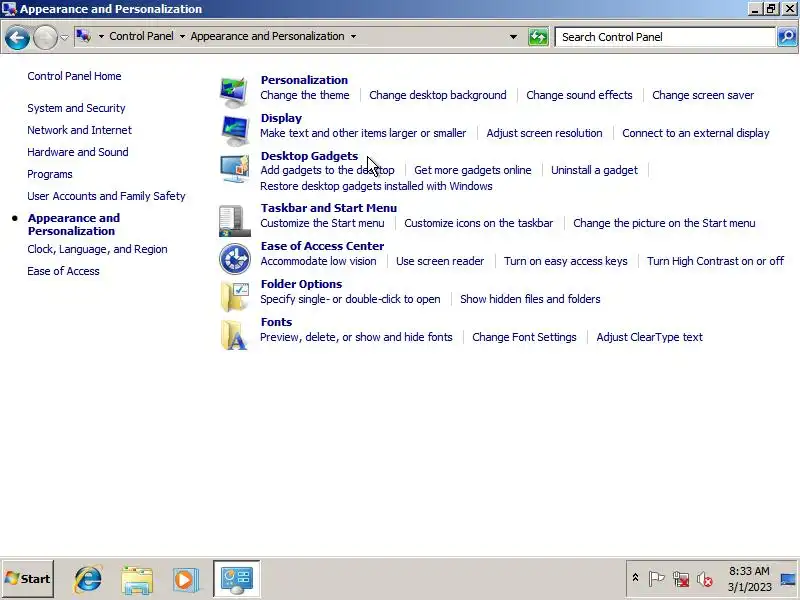Click Change the theme
This screenshot has width=800, height=600.
pyautogui.click(x=305, y=95)
